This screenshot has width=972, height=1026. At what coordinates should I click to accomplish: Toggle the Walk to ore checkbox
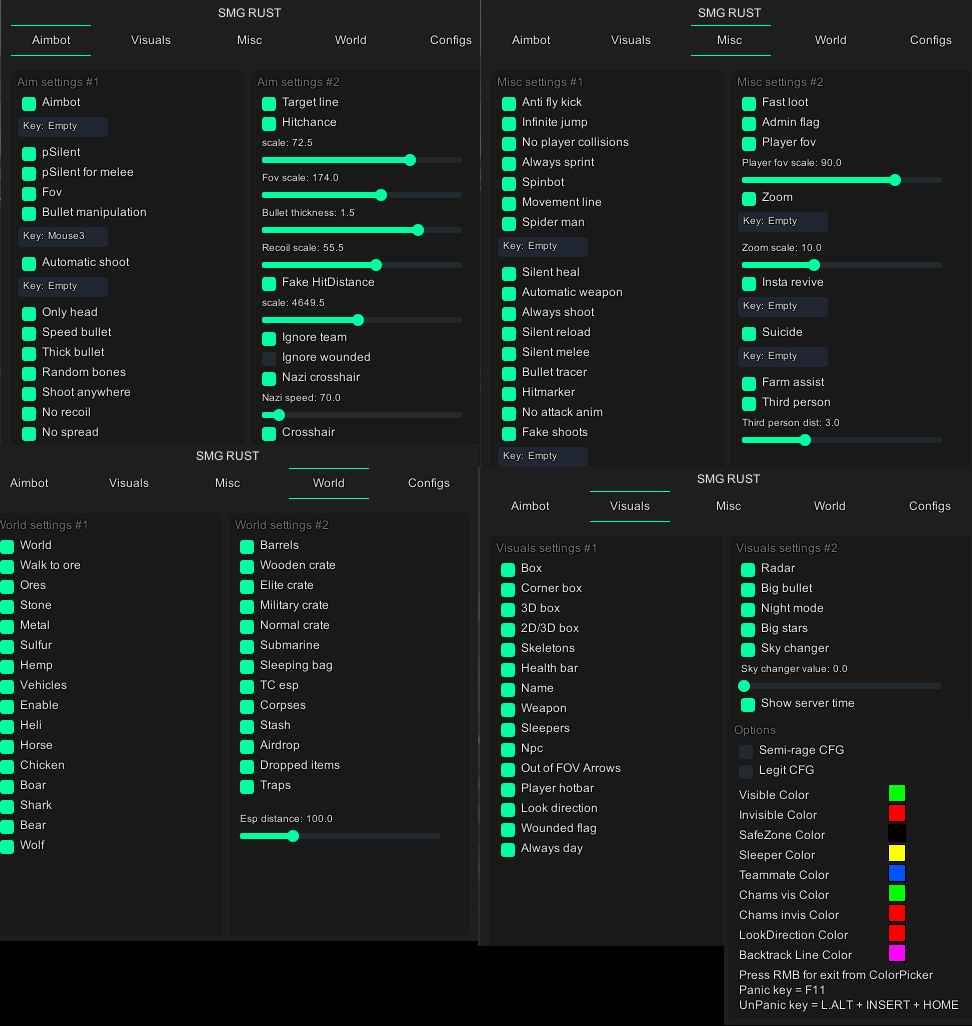(7, 567)
